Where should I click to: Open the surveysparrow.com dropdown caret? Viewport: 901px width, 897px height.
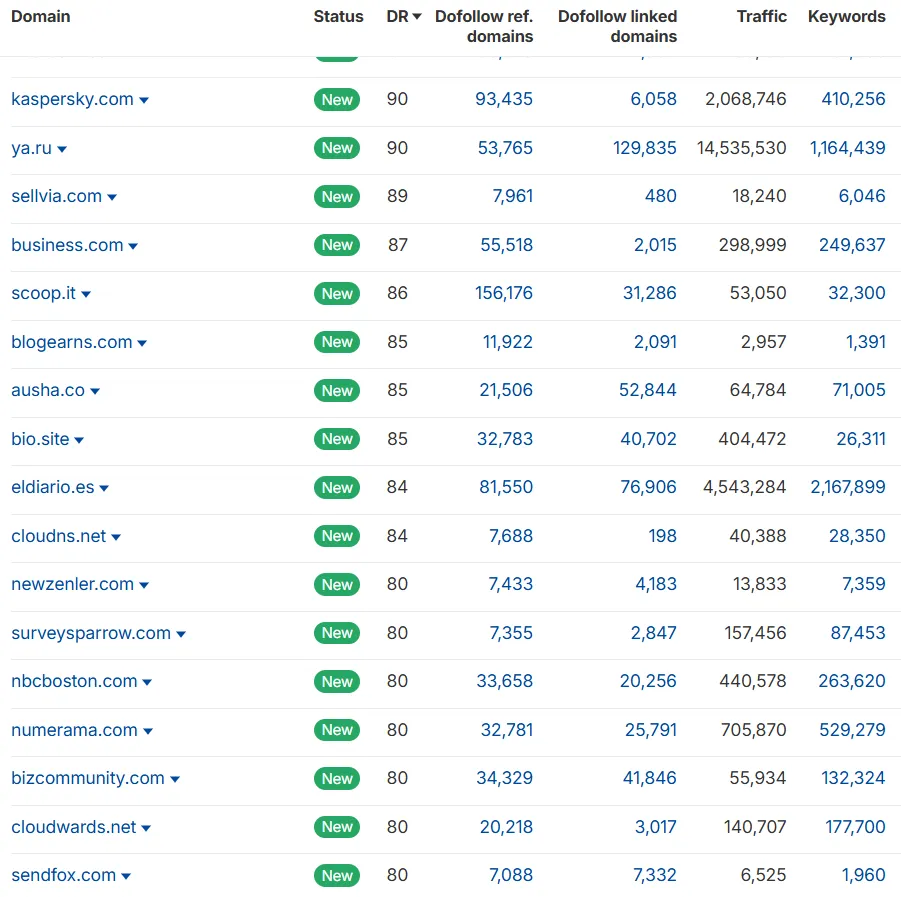pos(181,635)
